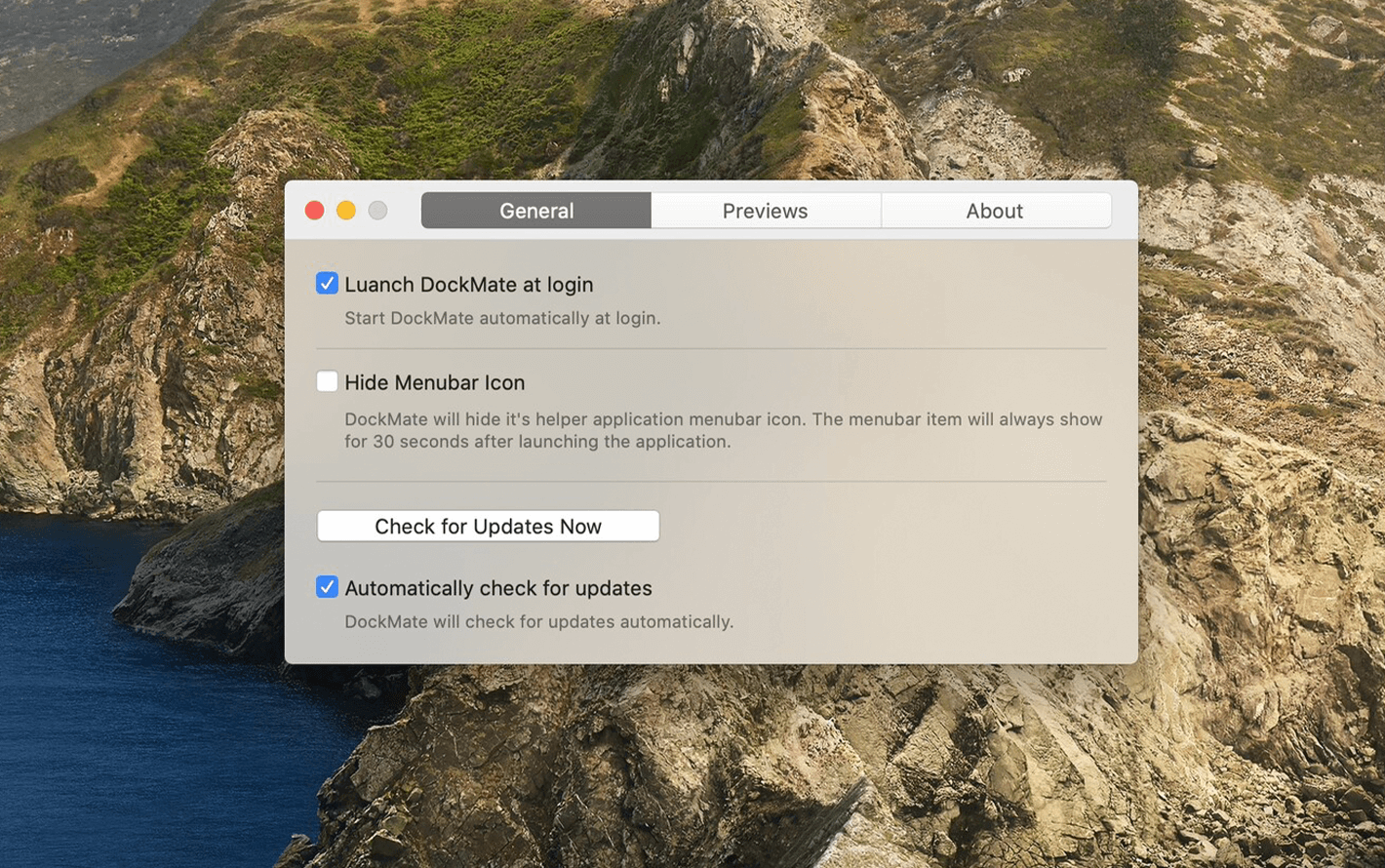Minimize the DockMate window with yellow button
Image resolution: width=1385 pixels, height=868 pixels.
[346, 211]
